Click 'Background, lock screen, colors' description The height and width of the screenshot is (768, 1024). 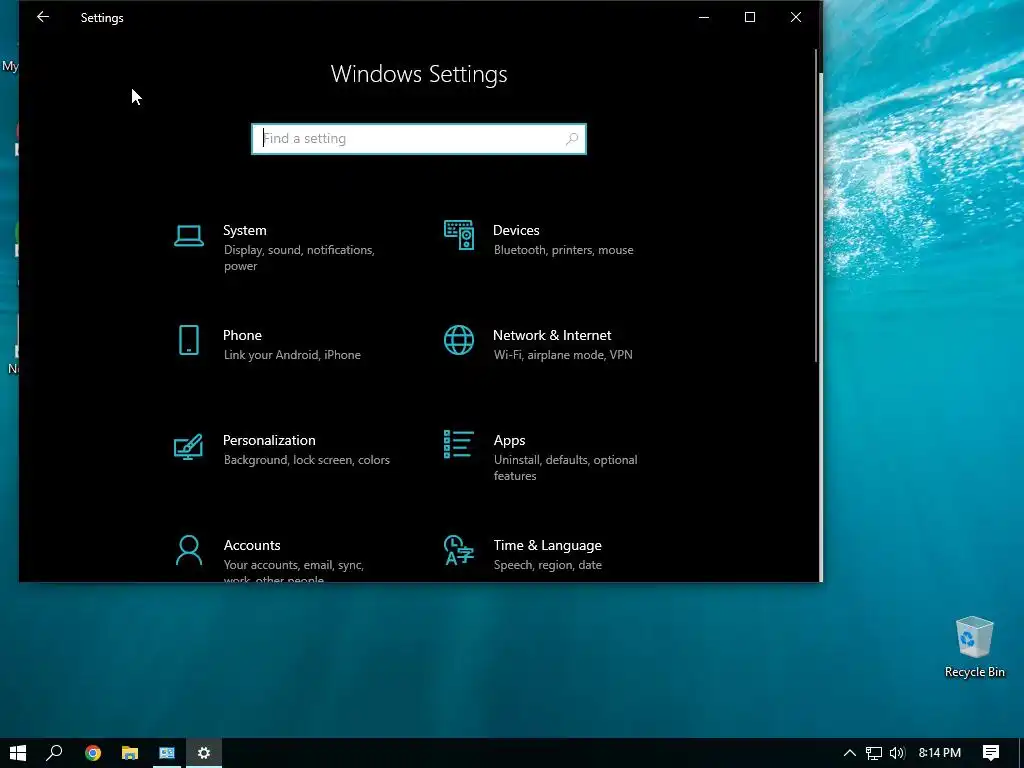(306, 460)
